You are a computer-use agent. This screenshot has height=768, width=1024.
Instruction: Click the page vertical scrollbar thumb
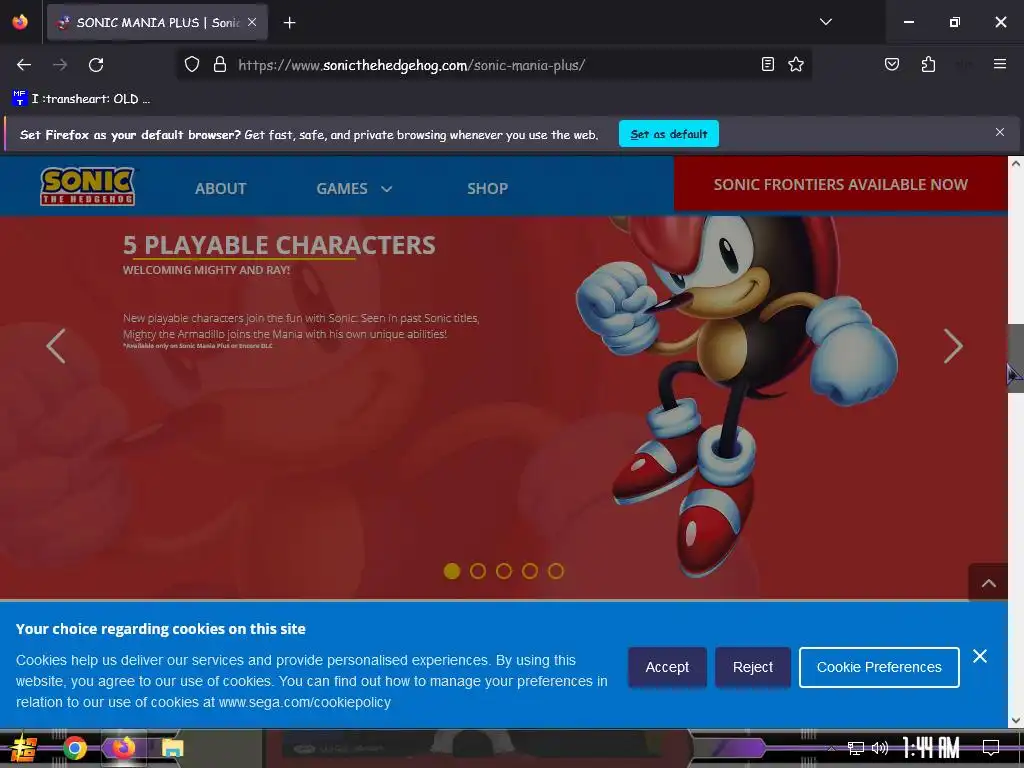point(1016,358)
